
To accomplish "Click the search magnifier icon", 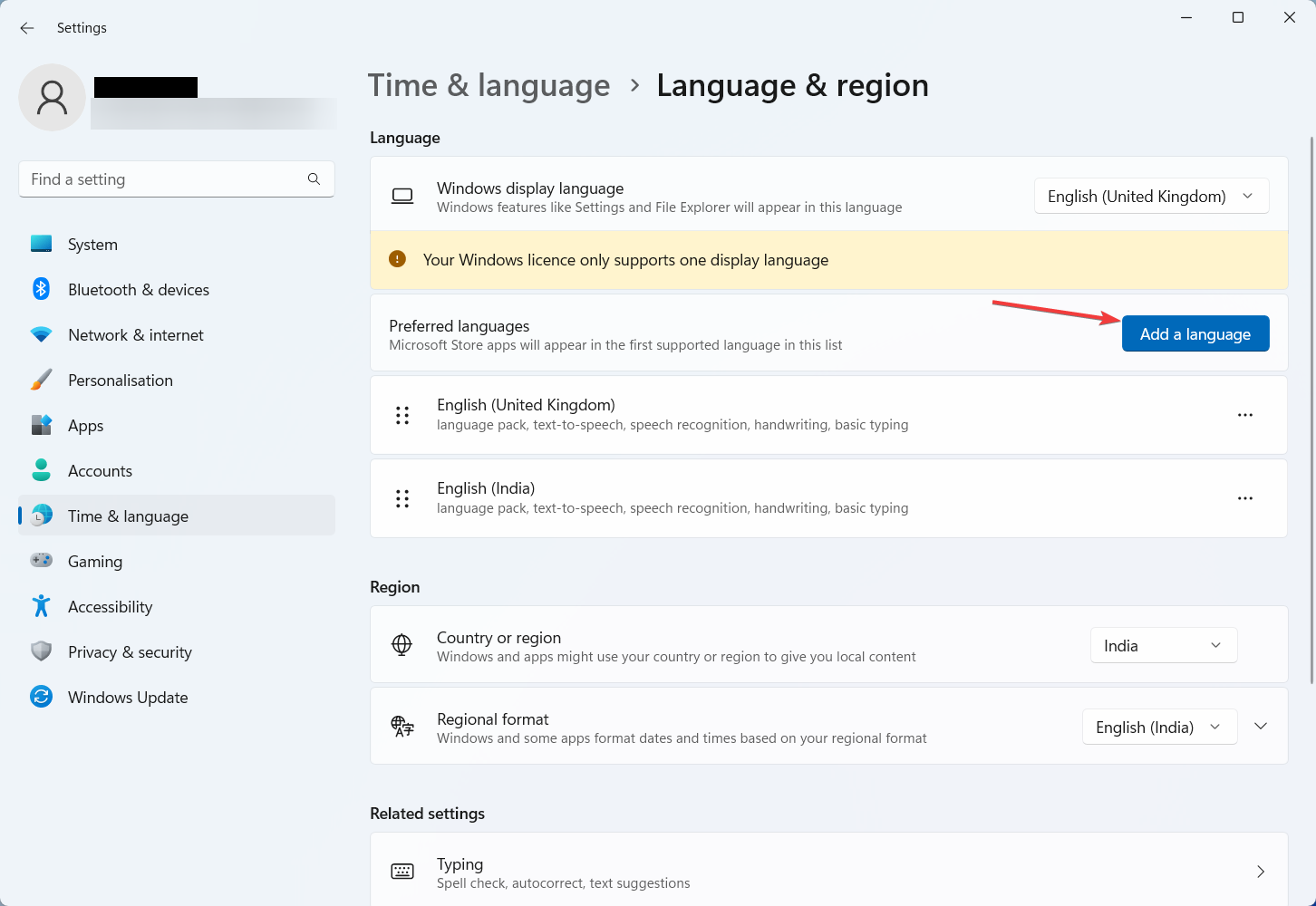I will [x=314, y=179].
